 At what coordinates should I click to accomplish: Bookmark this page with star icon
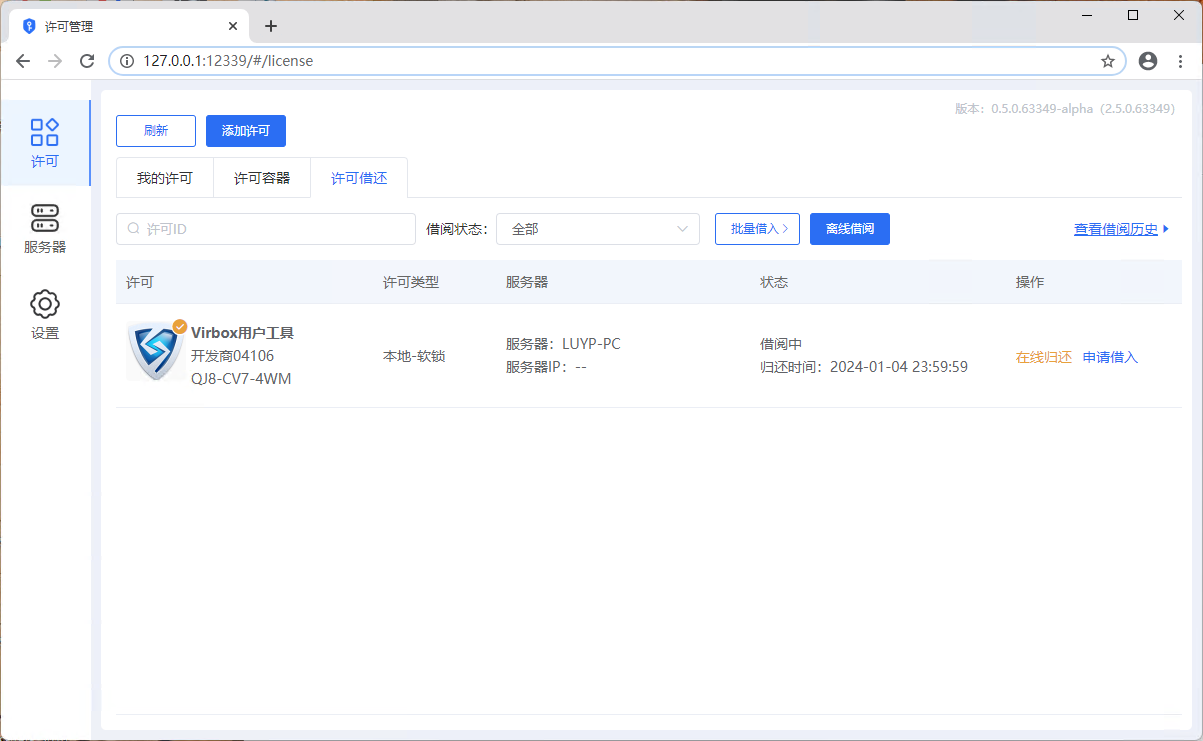point(1108,61)
